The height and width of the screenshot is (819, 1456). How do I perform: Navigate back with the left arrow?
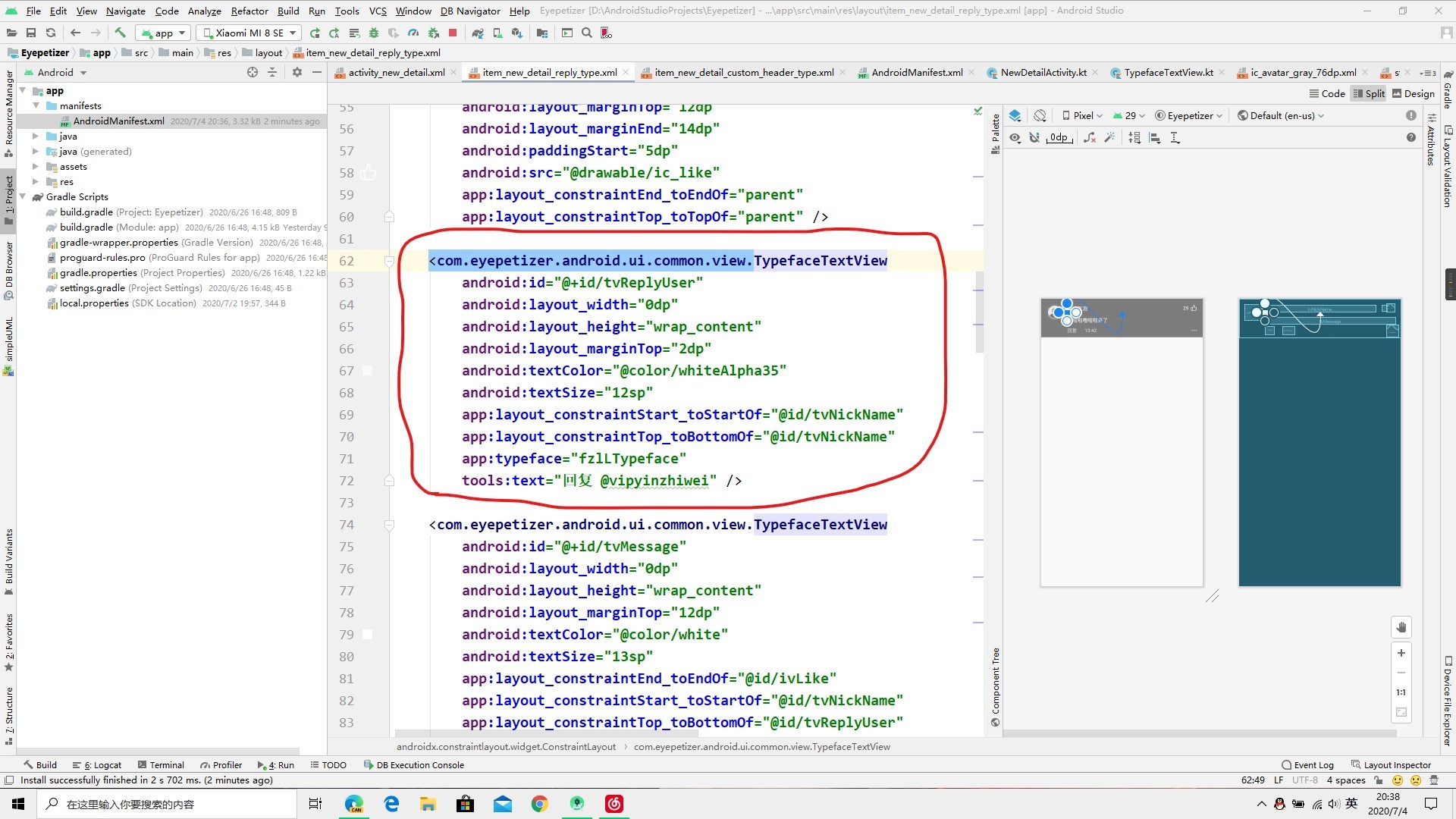click(x=75, y=33)
